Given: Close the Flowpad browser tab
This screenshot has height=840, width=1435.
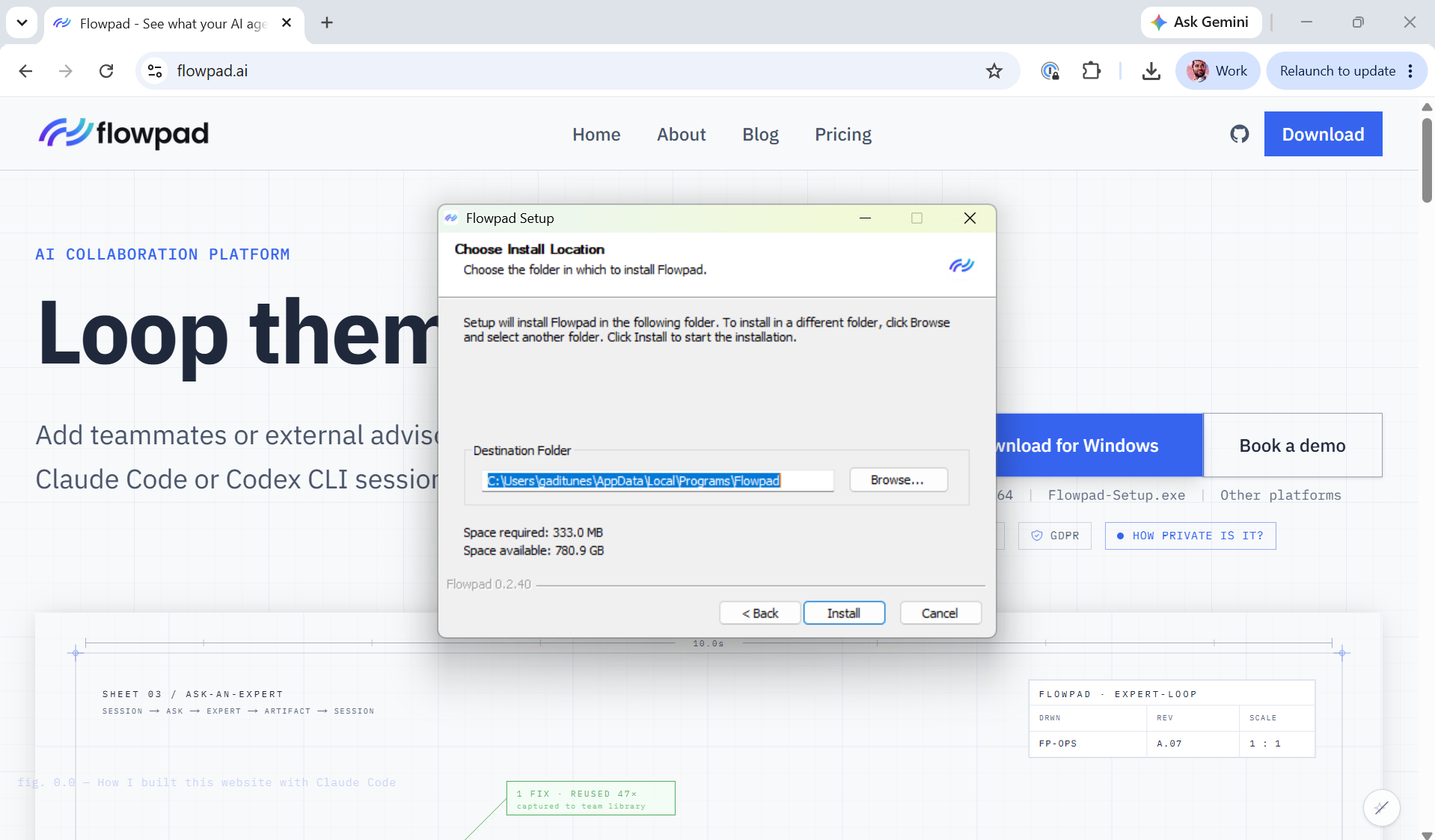Looking at the screenshot, I should pos(287,23).
